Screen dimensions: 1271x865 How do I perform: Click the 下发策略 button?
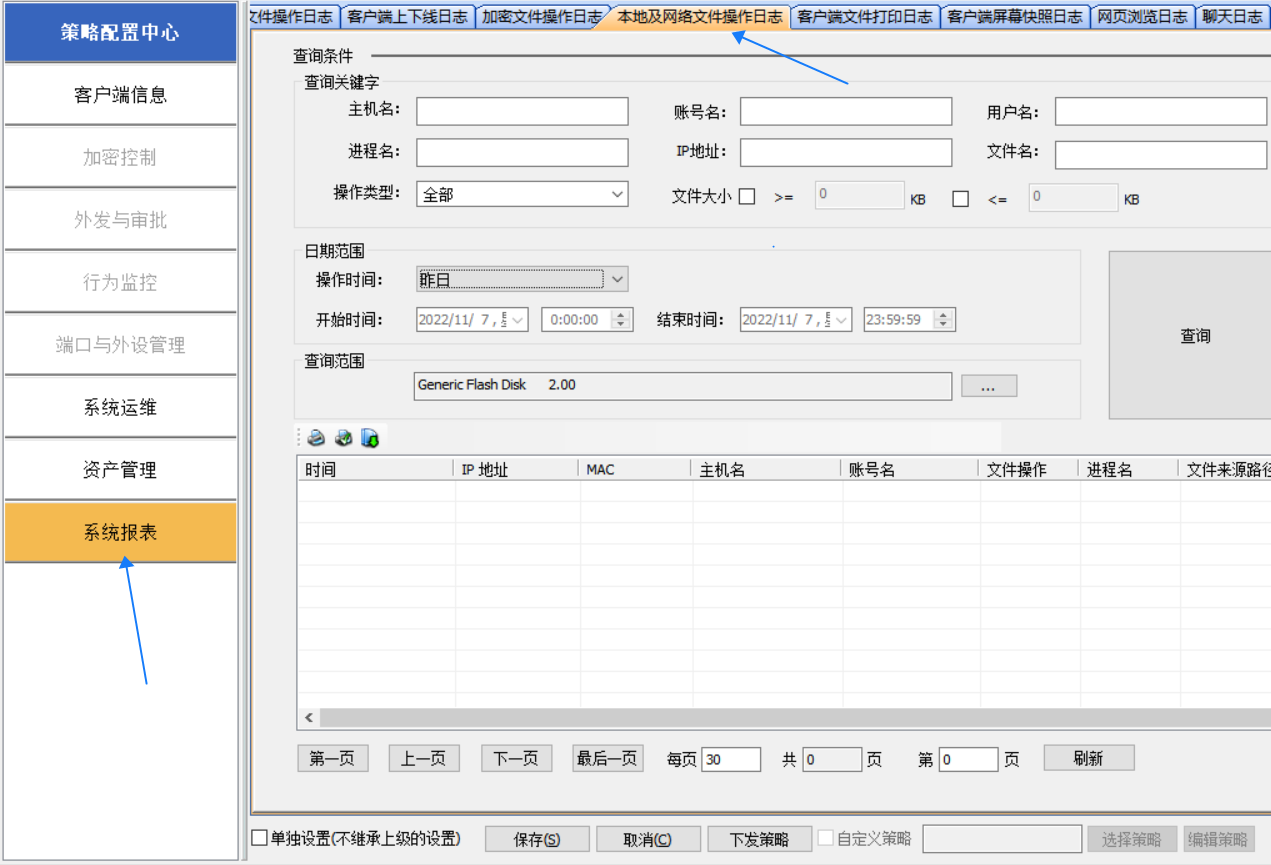[x=759, y=839]
